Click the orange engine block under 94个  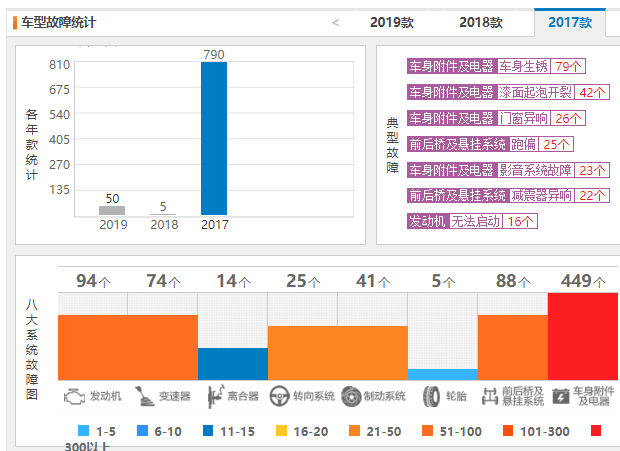(x=93, y=347)
